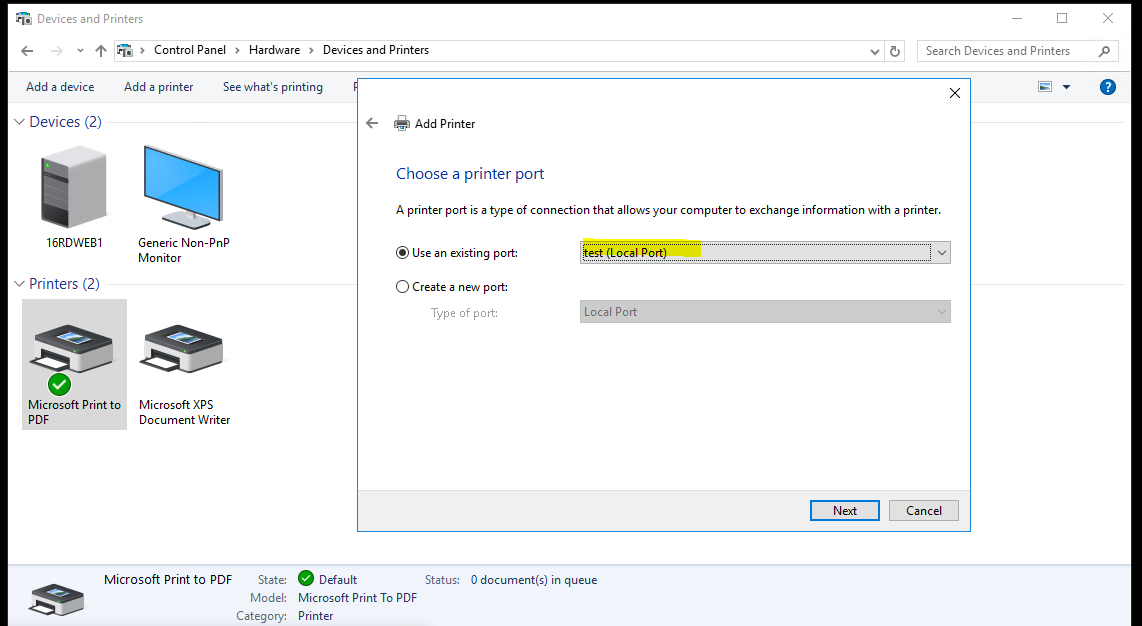
Task: Click the Next button
Action: pos(844,510)
